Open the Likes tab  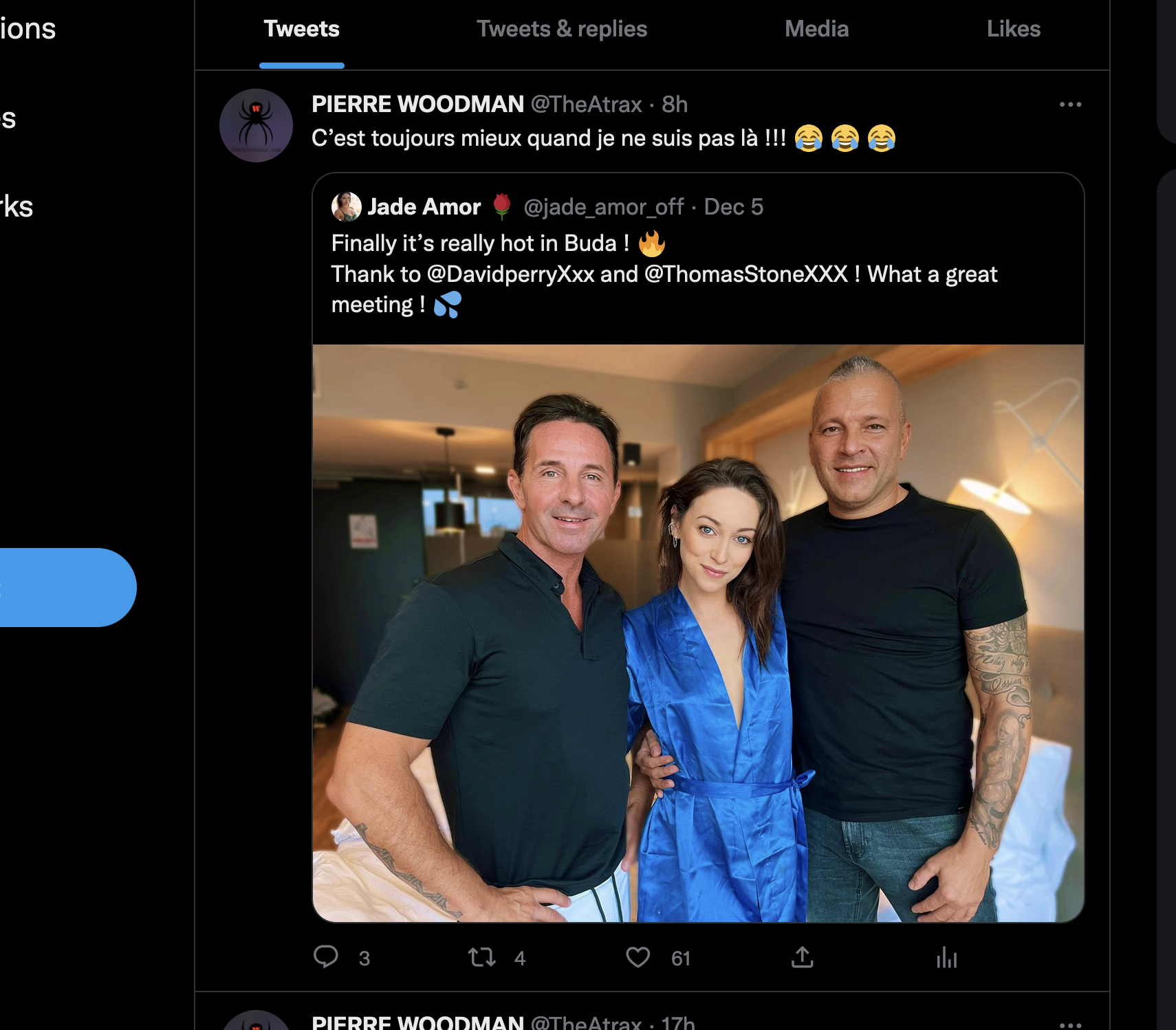coord(1013,29)
